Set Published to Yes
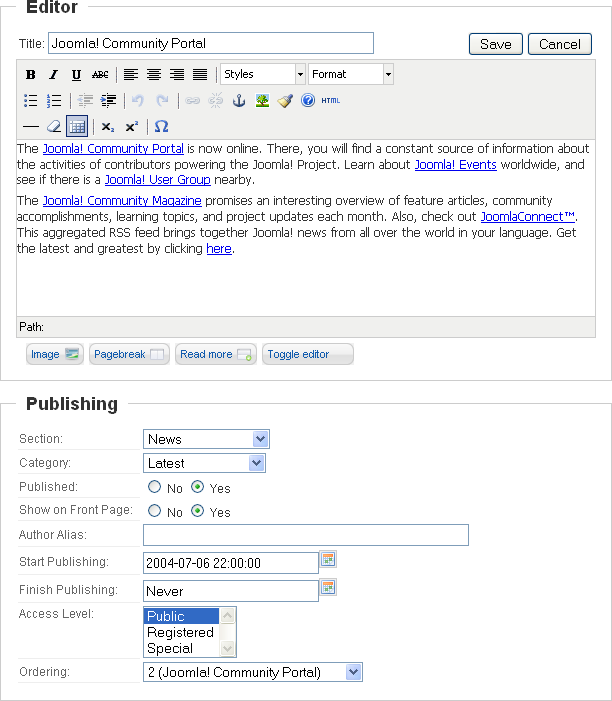This screenshot has height=701, width=612. 197,487
